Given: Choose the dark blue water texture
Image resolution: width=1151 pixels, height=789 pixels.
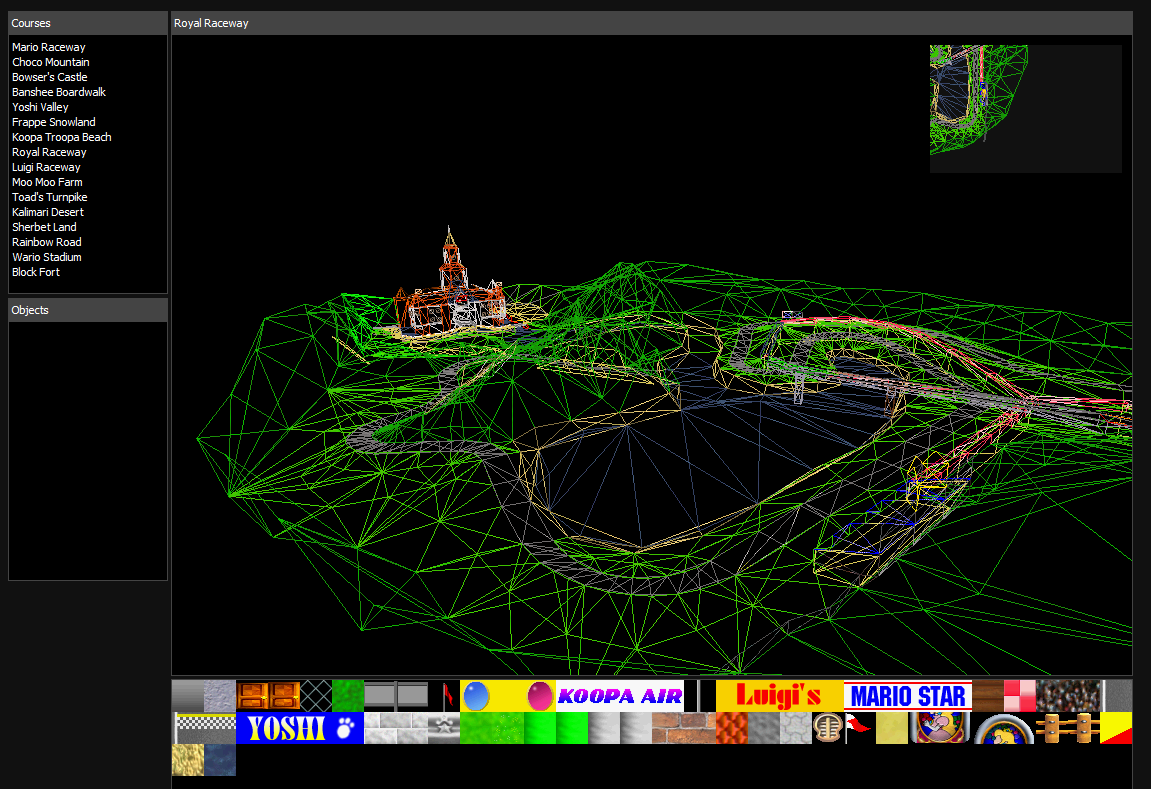Looking at the screenshot, I should click(x=220, y=760).
